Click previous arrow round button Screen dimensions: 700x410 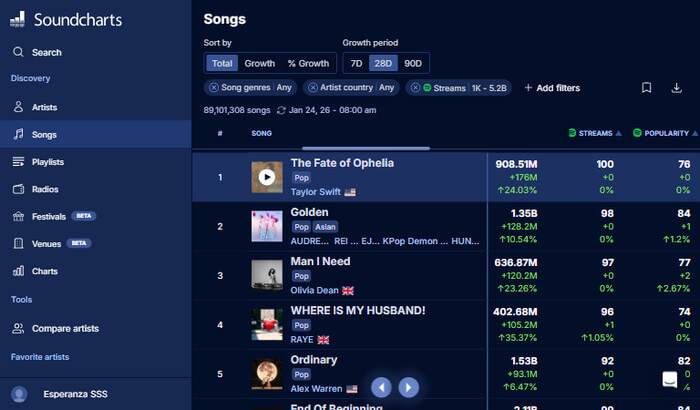click(x=381, y=387)
